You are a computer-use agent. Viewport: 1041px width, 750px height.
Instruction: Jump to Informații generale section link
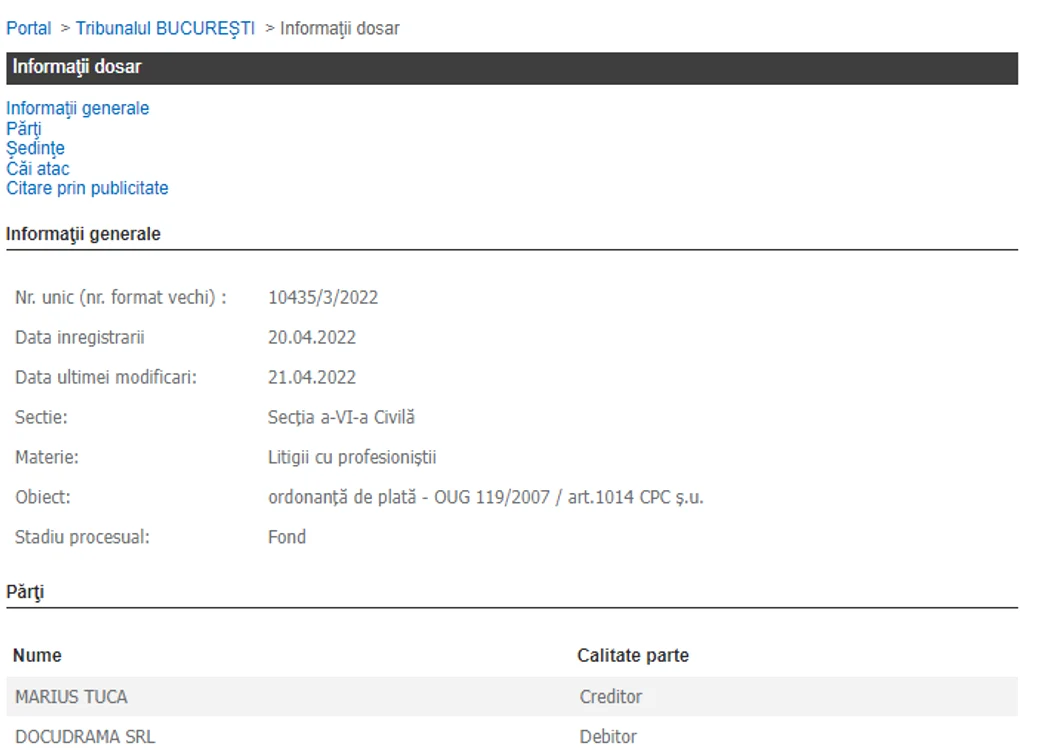tap(77, 108)
